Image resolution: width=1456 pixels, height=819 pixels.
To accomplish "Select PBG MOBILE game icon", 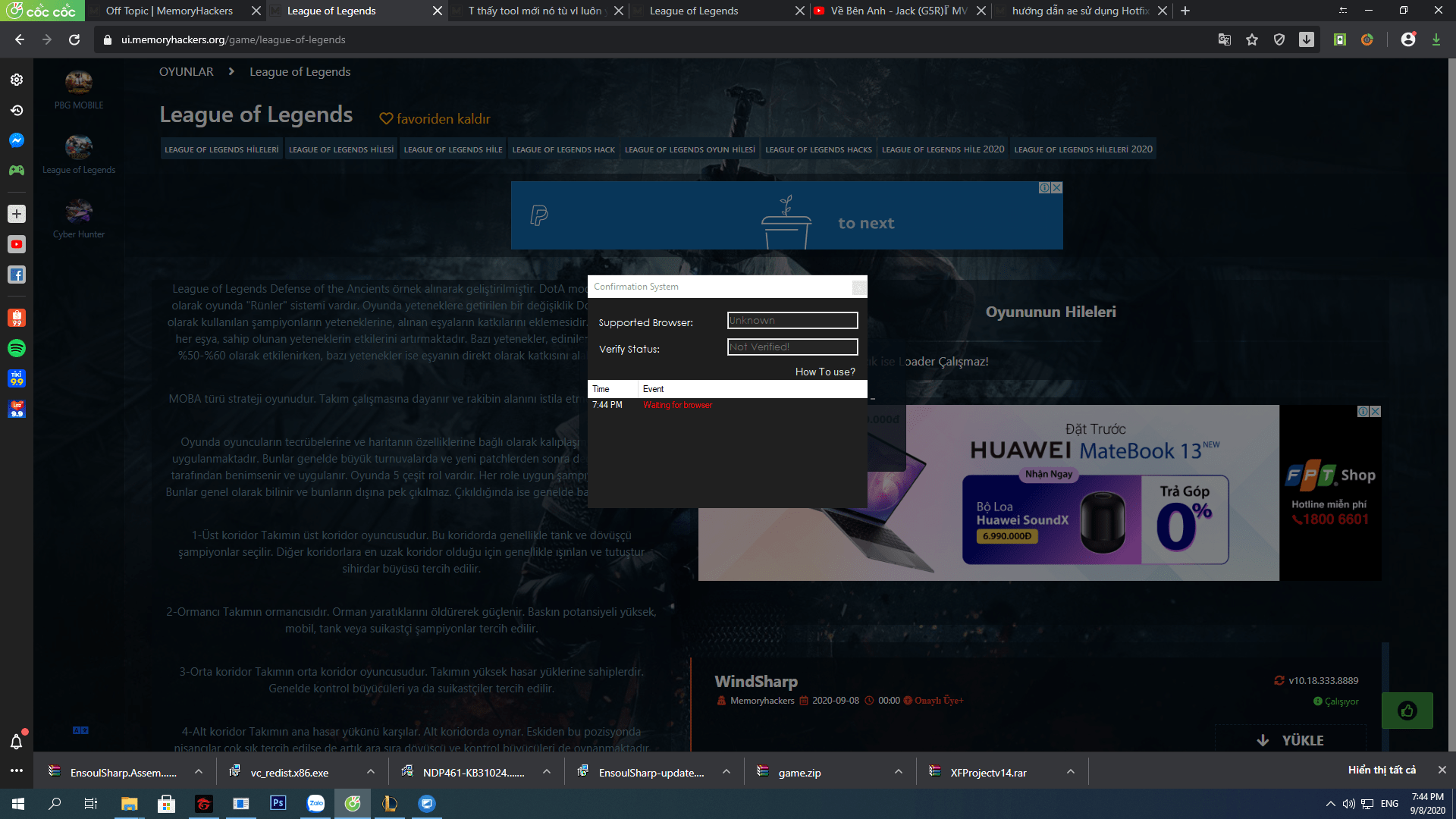I will pyautogui.click(x=79, y=82).
